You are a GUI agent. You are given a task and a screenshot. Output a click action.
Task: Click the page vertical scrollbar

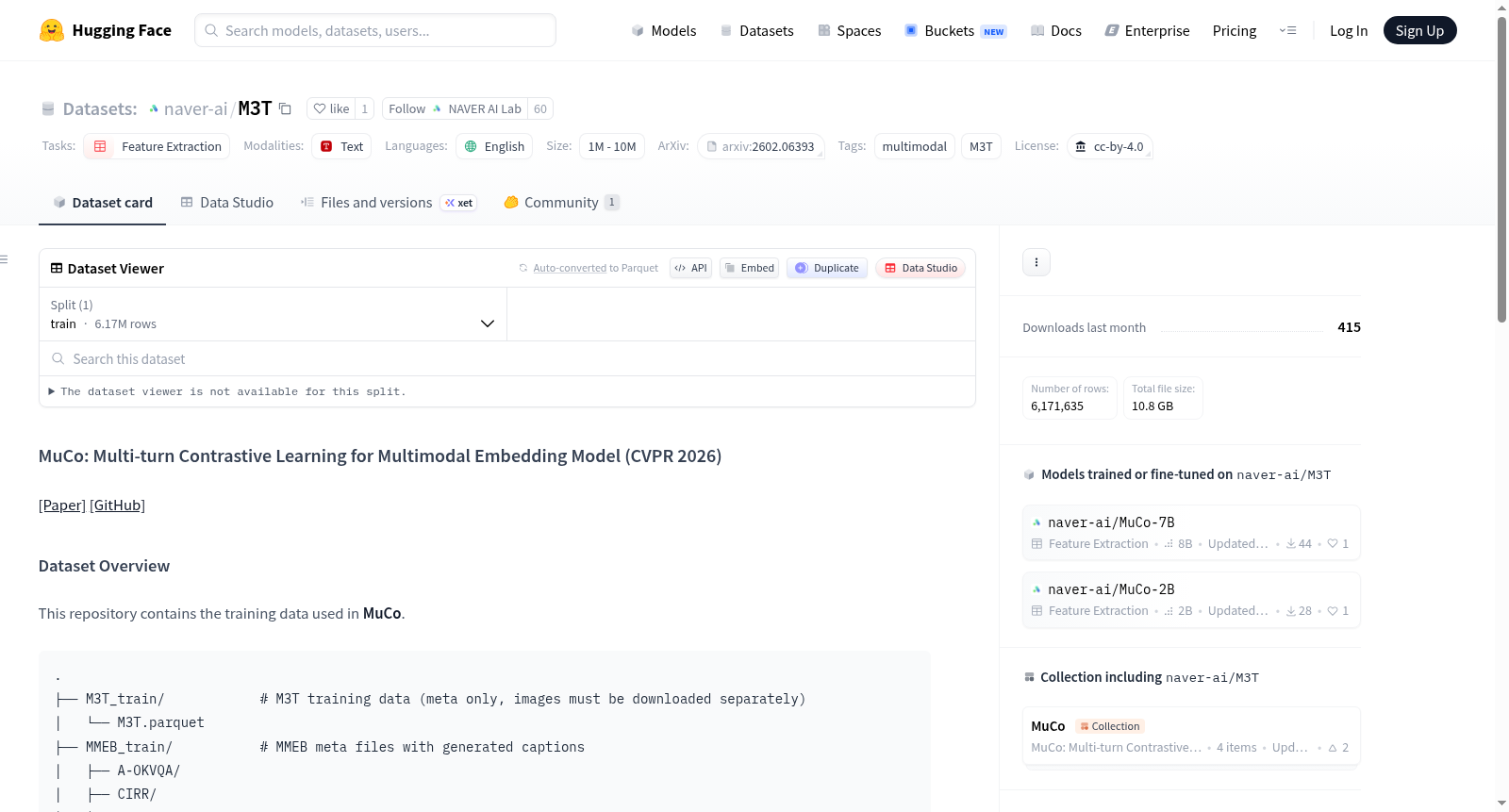[x=1501, y=170]
